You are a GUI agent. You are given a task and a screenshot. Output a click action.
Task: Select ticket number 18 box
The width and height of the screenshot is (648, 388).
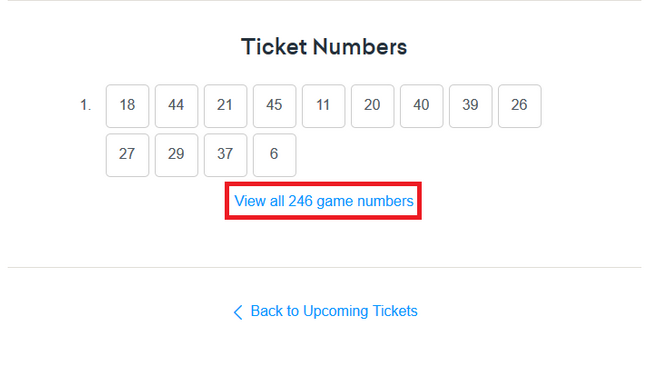[x=127, y=106]
